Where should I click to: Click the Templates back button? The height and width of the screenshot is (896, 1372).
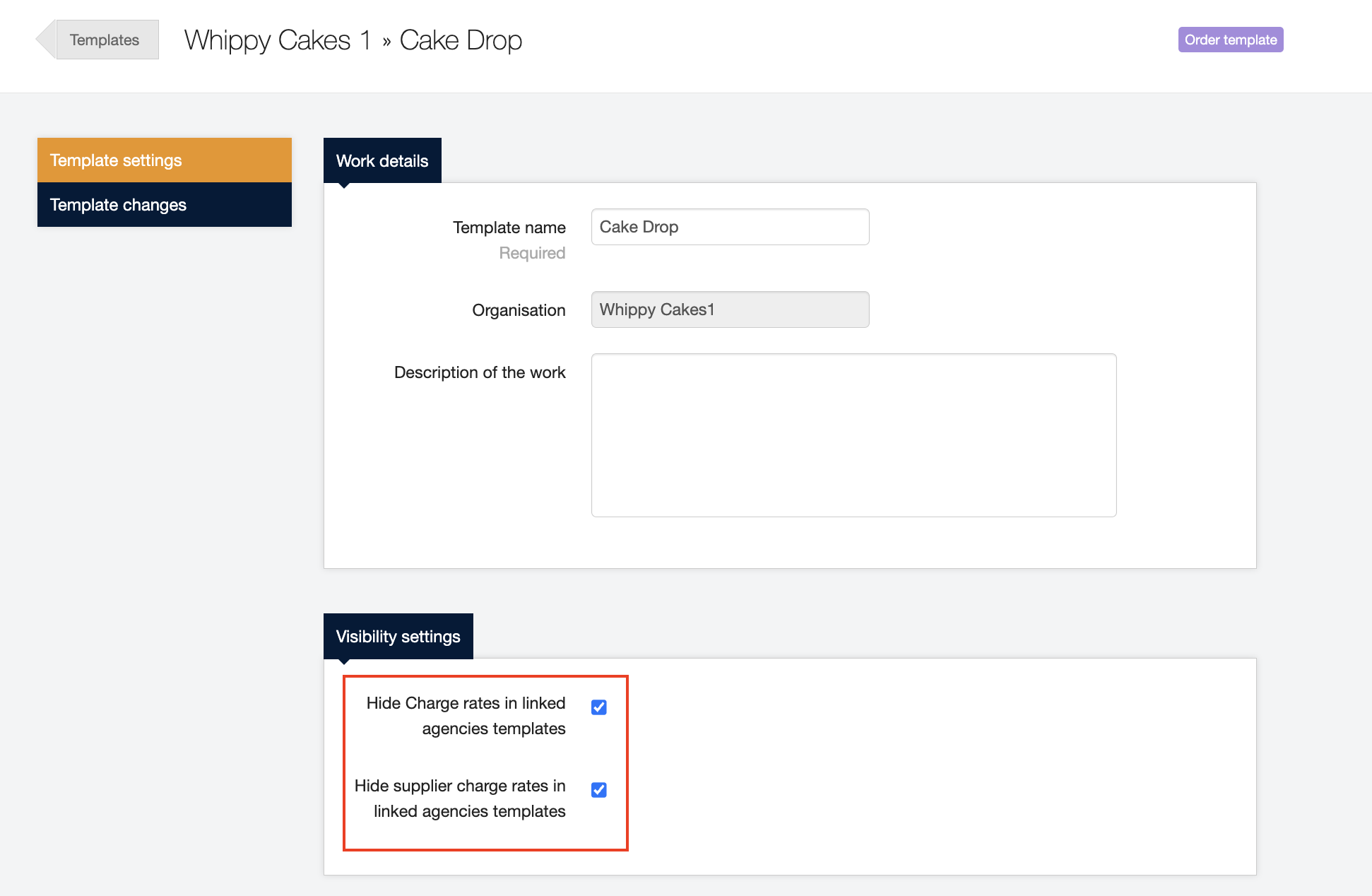[x=106, y=40]
